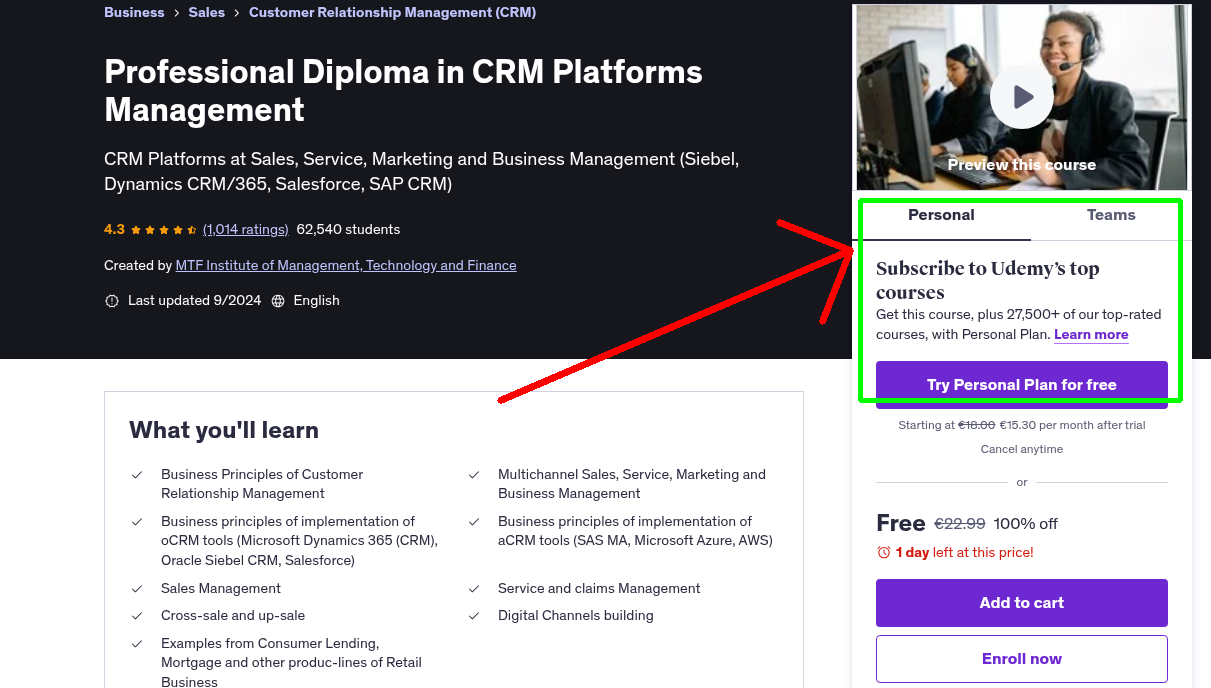The width and height of the screenshot is (1211, 688).
Task: Click the Enroll now button
Action: (1022, 659)
